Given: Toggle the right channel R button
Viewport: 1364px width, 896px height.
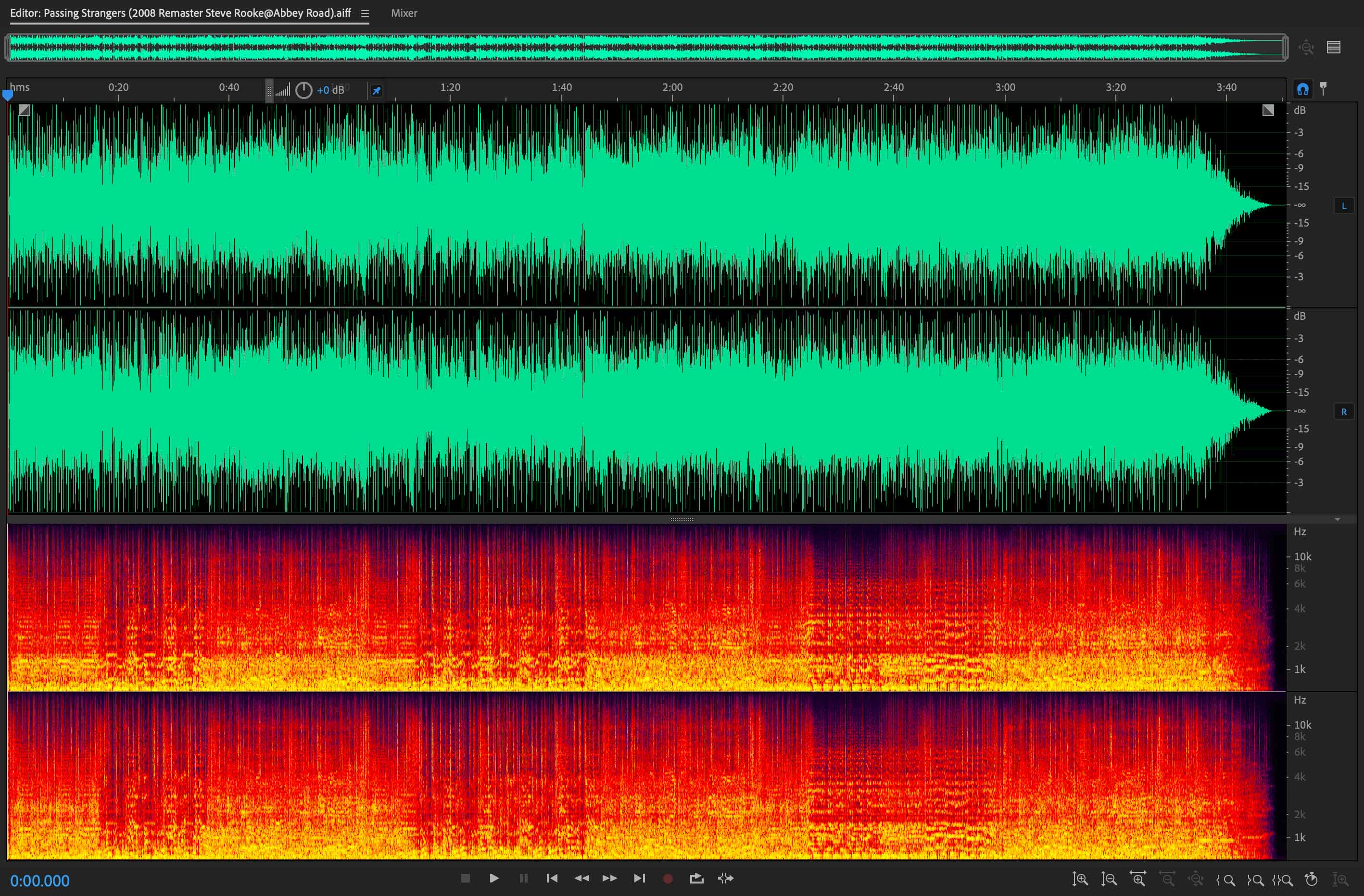Looking at the screenshot, I should [1343, 412].
